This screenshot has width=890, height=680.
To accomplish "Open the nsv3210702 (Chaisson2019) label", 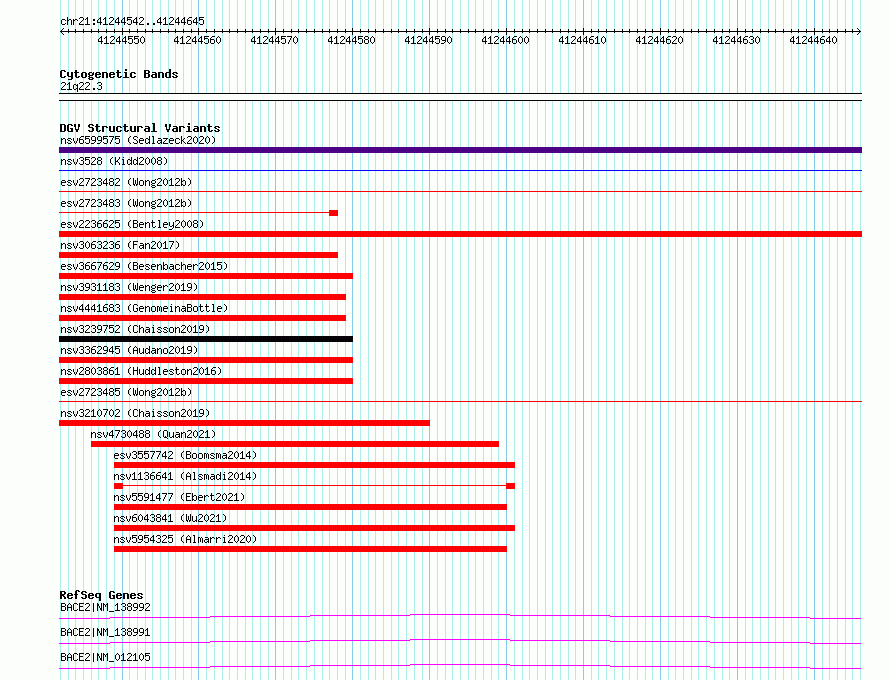I will [135, 413].
